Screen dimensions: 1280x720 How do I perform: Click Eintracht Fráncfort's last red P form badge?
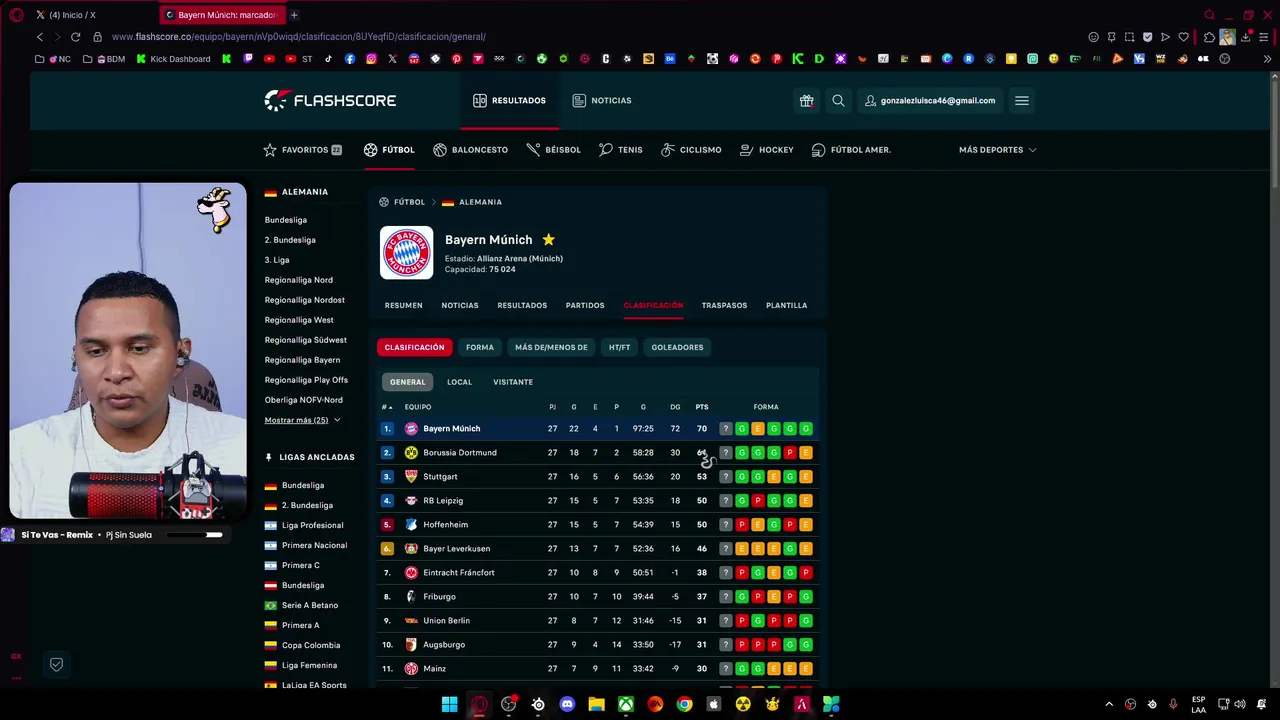tap(806, 573)
